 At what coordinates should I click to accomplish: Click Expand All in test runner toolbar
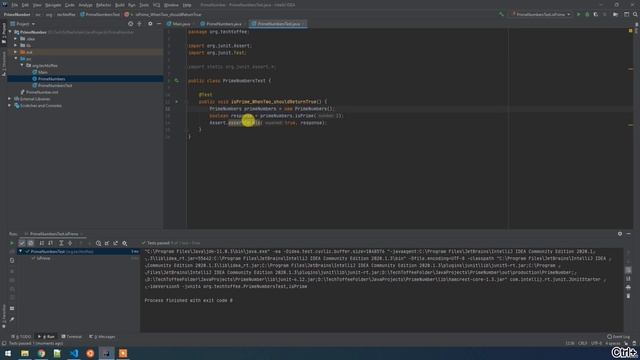(x=61, y=243)
